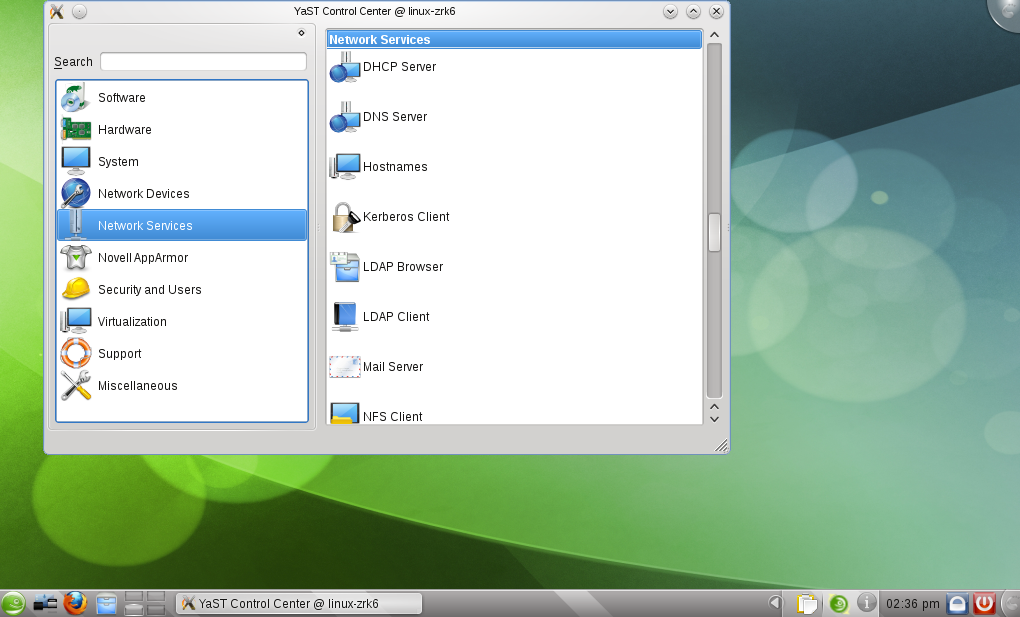
Task: Click the desktop network taskbar icon
Action: click(x=45, y=604)
